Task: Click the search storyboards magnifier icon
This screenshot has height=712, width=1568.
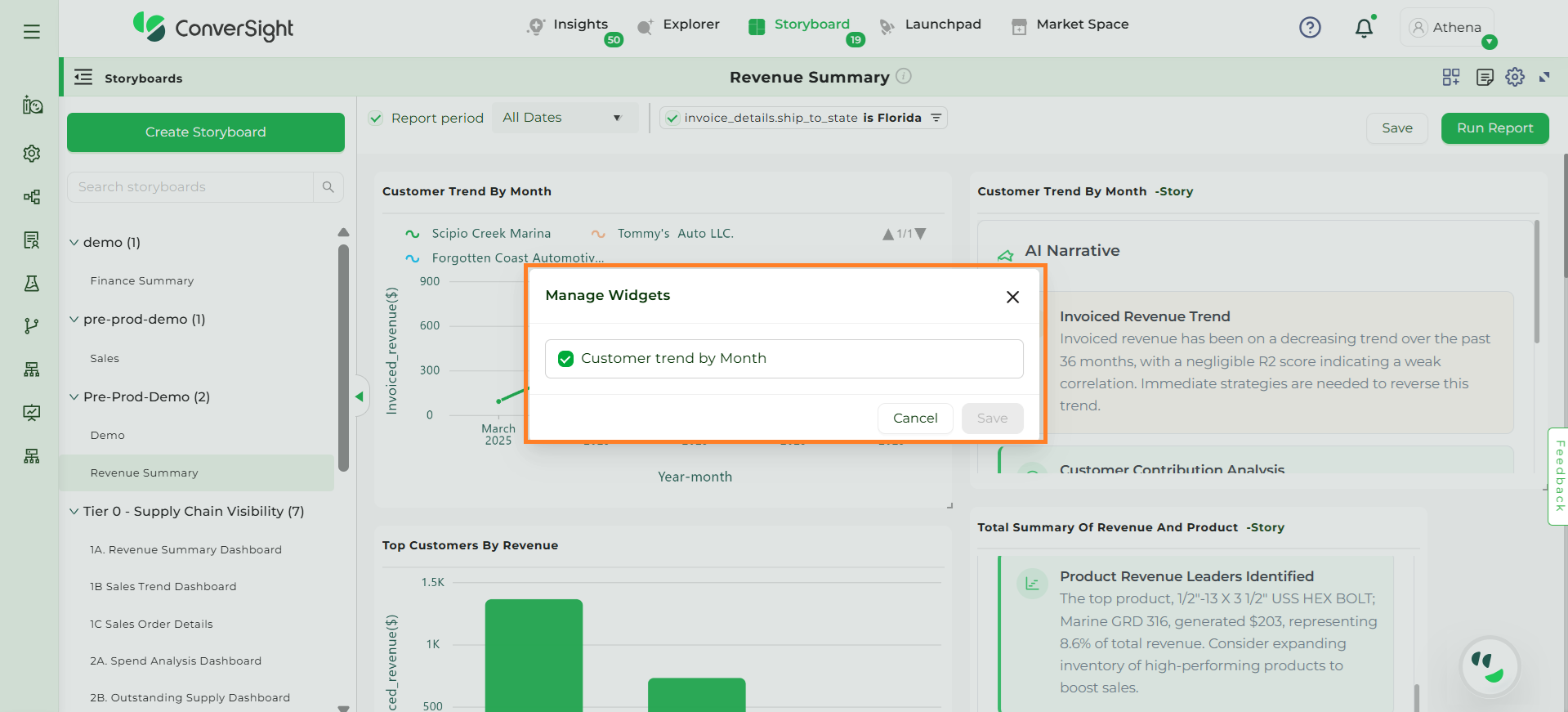Action: (328, 187)
